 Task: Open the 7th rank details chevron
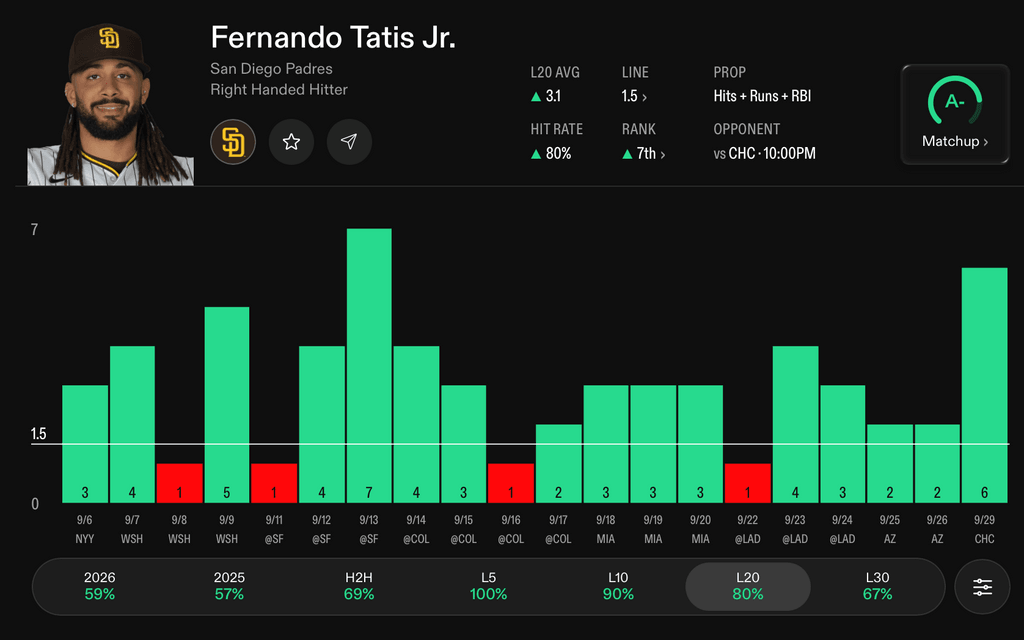coord(644,154)
